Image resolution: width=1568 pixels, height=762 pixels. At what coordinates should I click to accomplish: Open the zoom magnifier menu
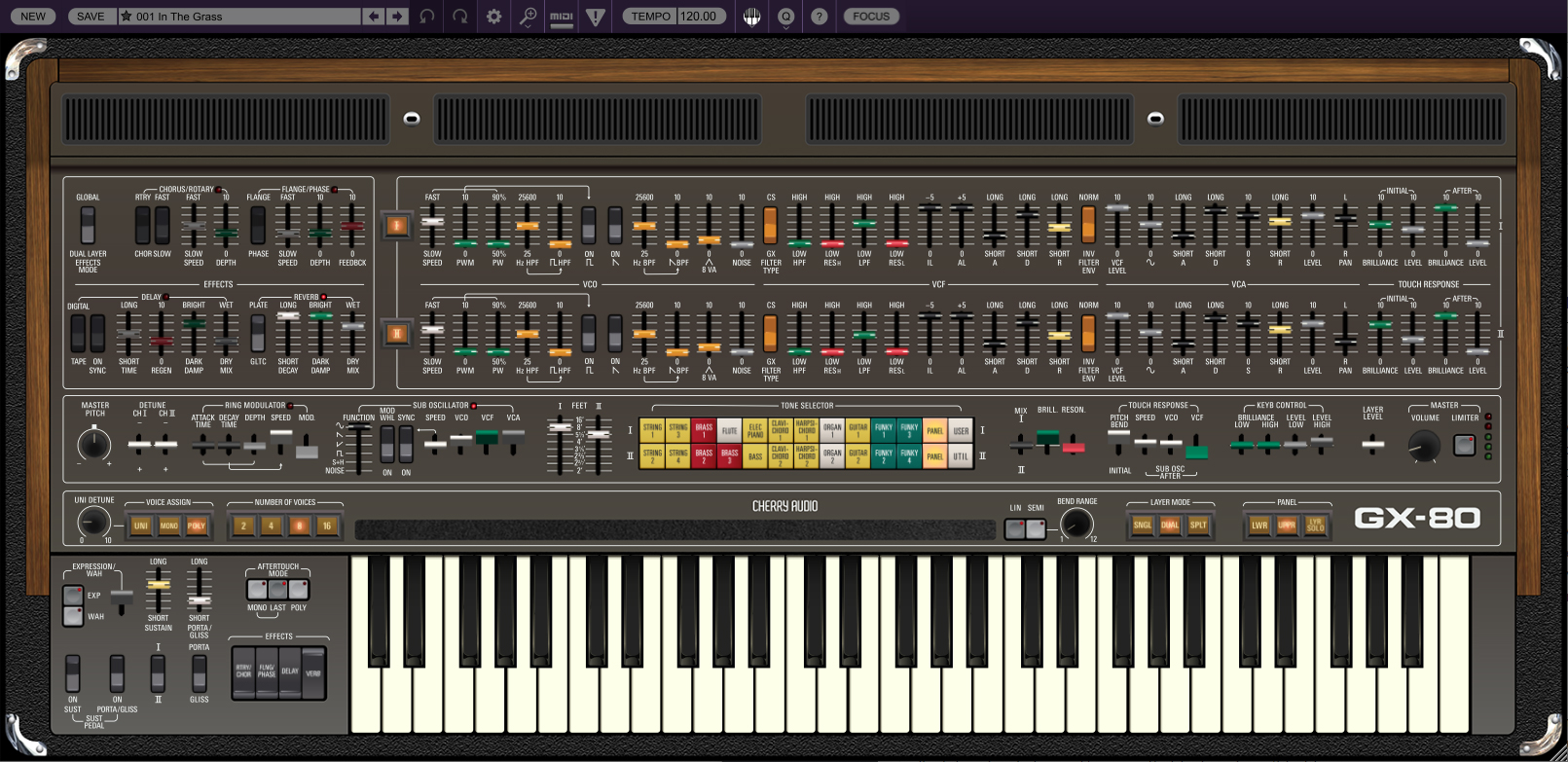tap(528, 17)
